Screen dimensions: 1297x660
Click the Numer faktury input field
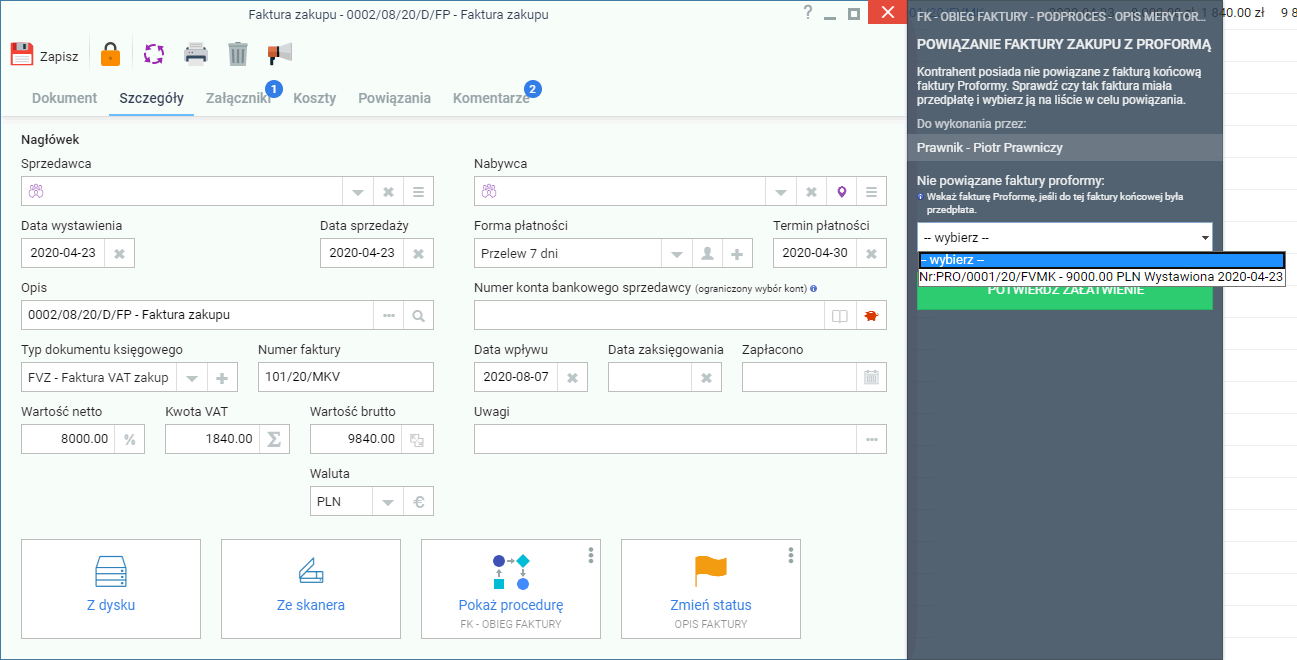coord(346,377)
